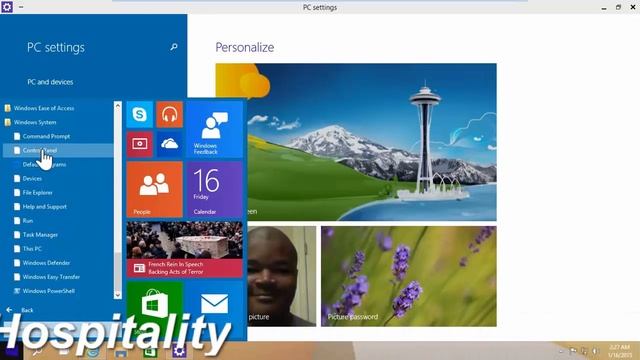Screen dimensions: 640x360
Task: Click the taskbar clock showing date
Action: tap(620, 351)
